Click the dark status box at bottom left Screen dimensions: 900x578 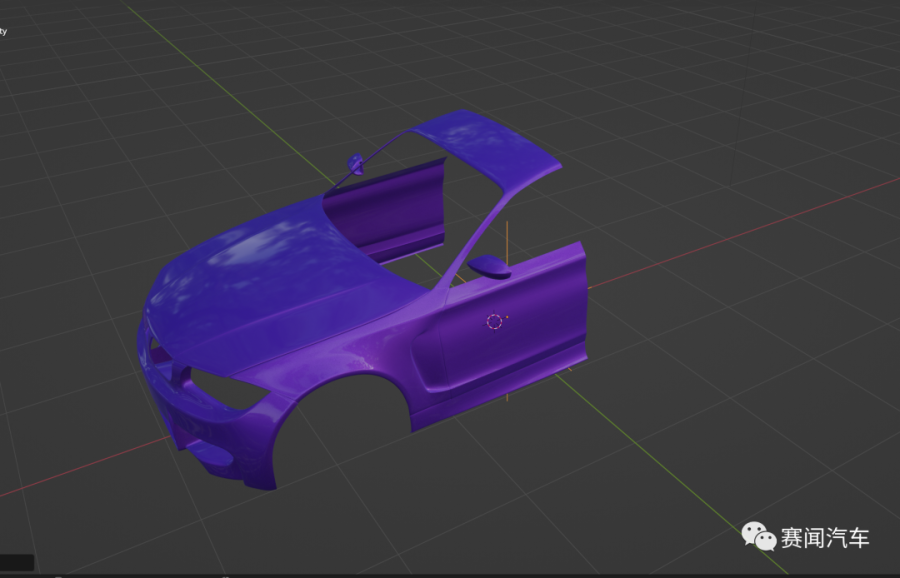[x=17, y=562]
